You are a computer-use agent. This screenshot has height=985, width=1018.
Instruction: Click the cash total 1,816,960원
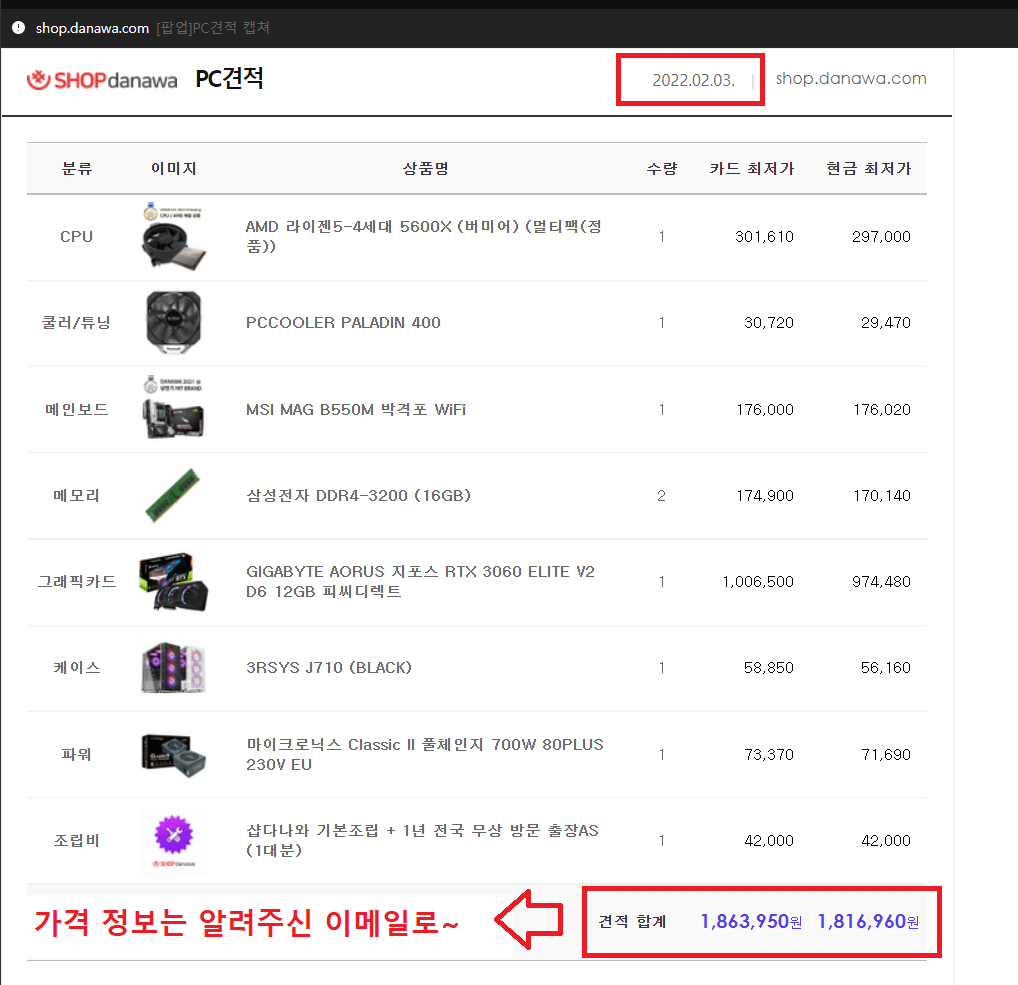(x=868, y=921)
